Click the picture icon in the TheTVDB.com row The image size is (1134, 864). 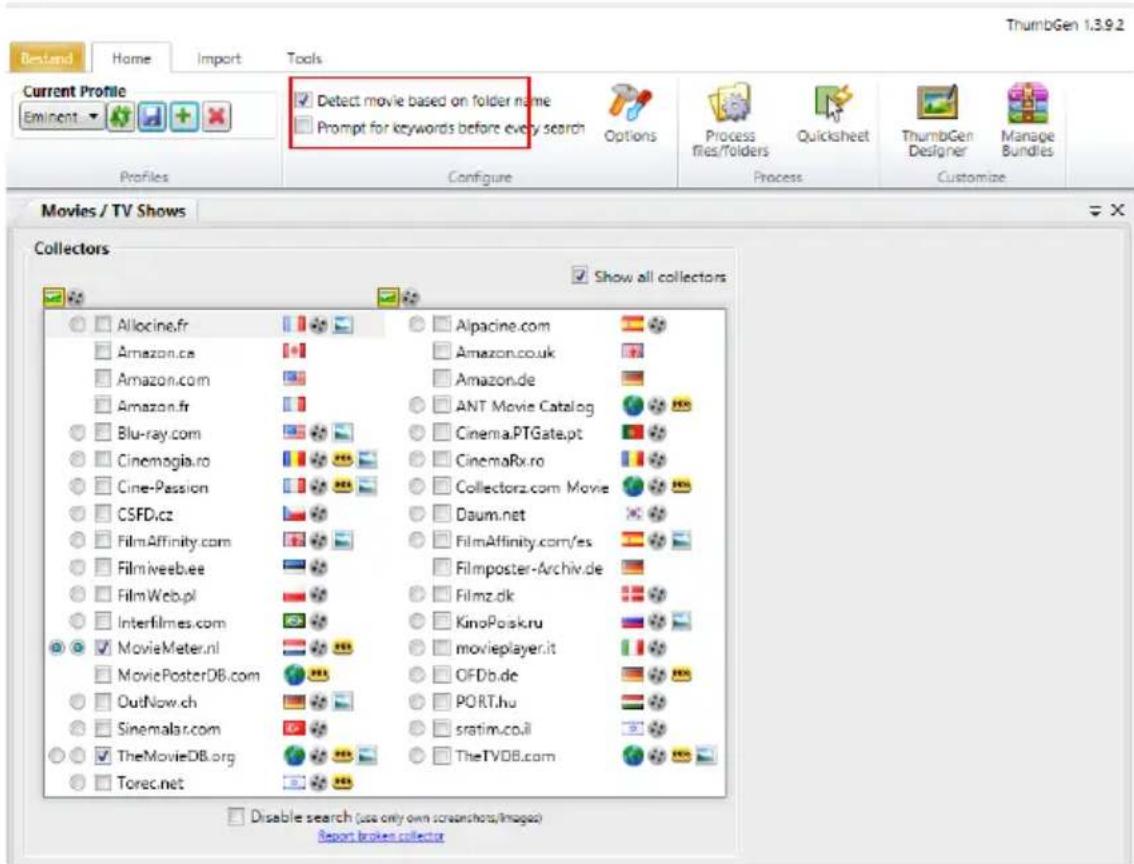pyautogui.click(x=705, y=756)
